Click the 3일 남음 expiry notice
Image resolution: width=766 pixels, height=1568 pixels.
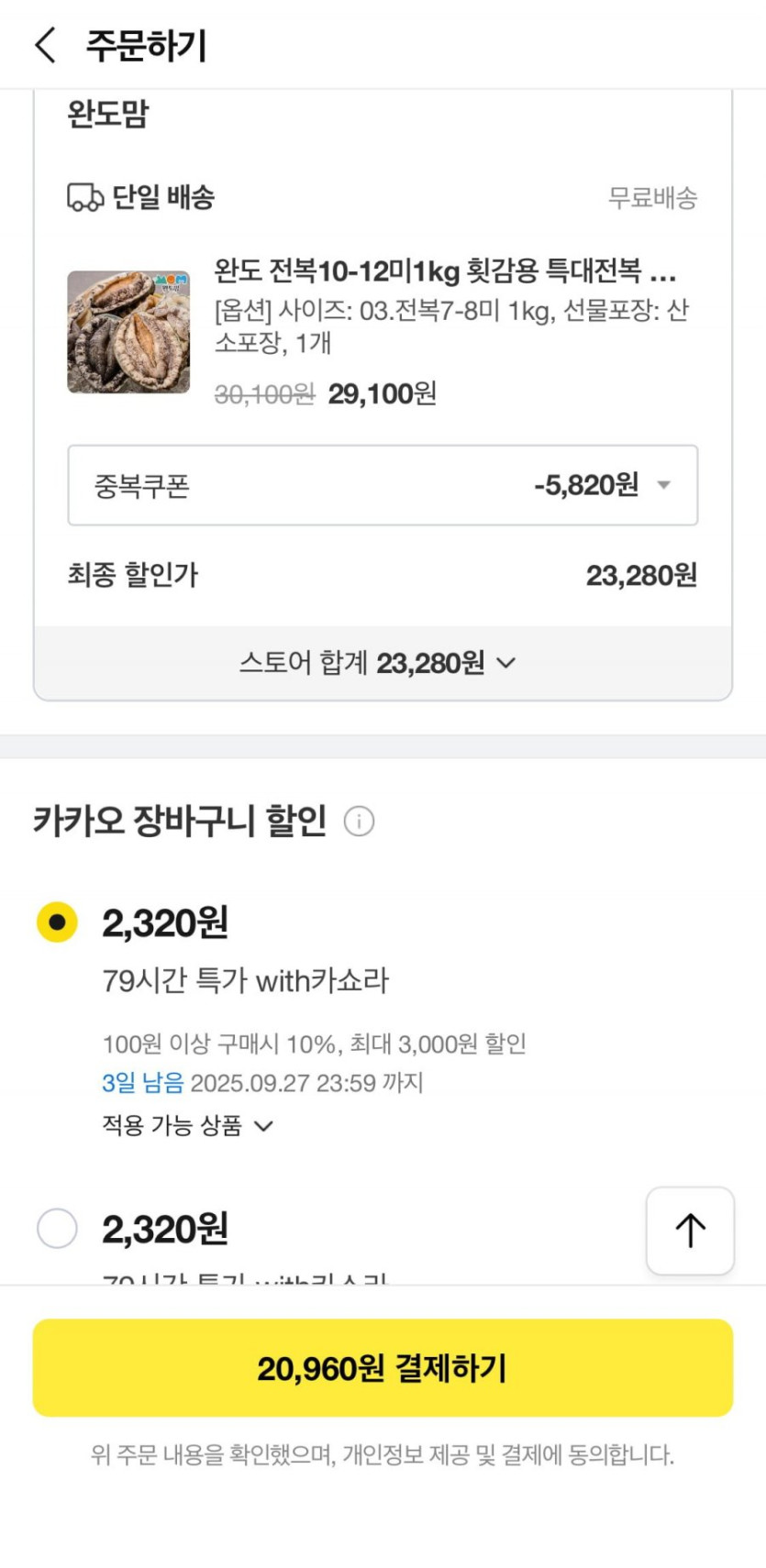pos(142,1083)
